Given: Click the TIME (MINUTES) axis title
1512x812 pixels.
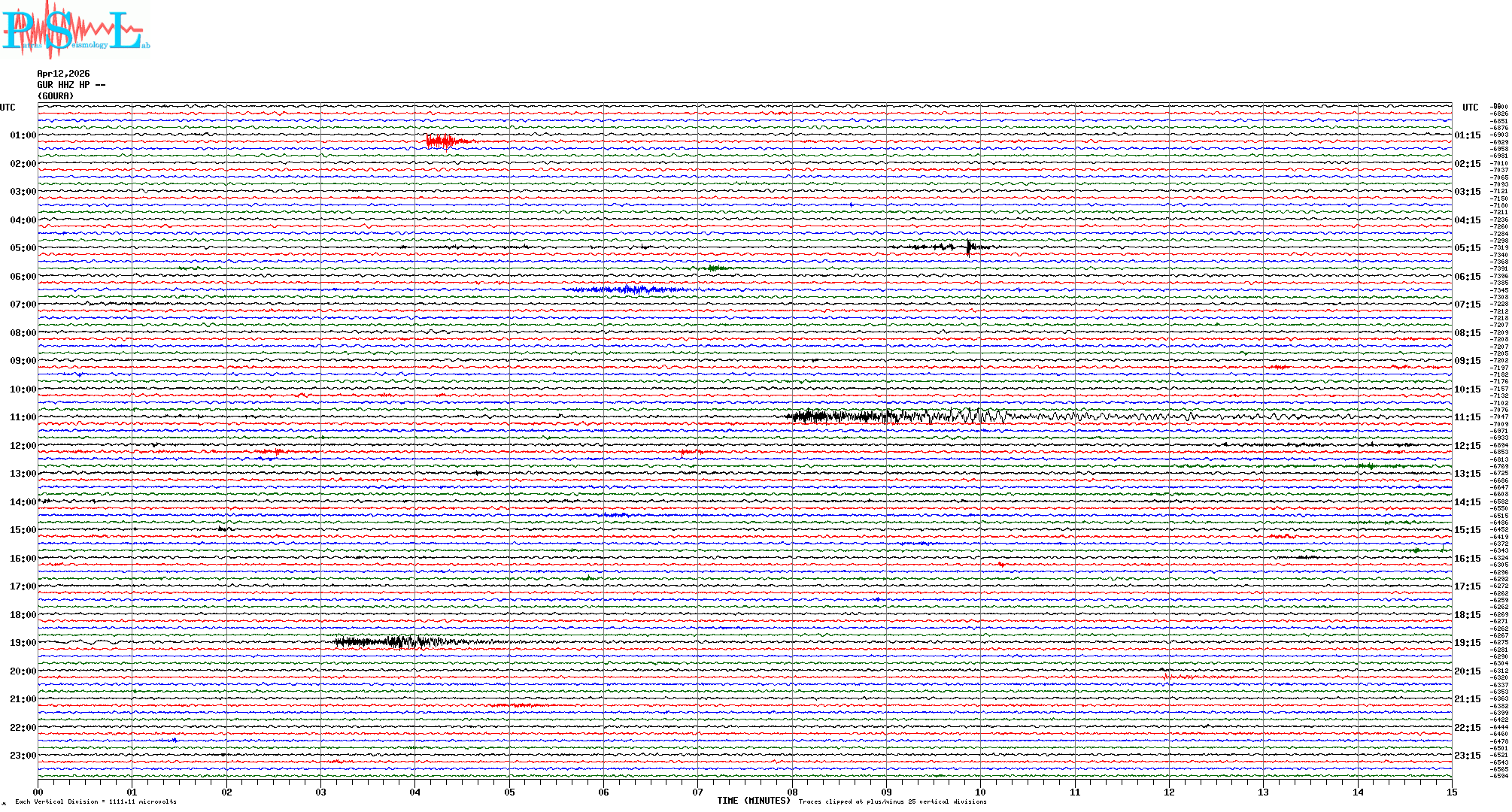Looking at the screenshot, I should click(x=754, y=801).
